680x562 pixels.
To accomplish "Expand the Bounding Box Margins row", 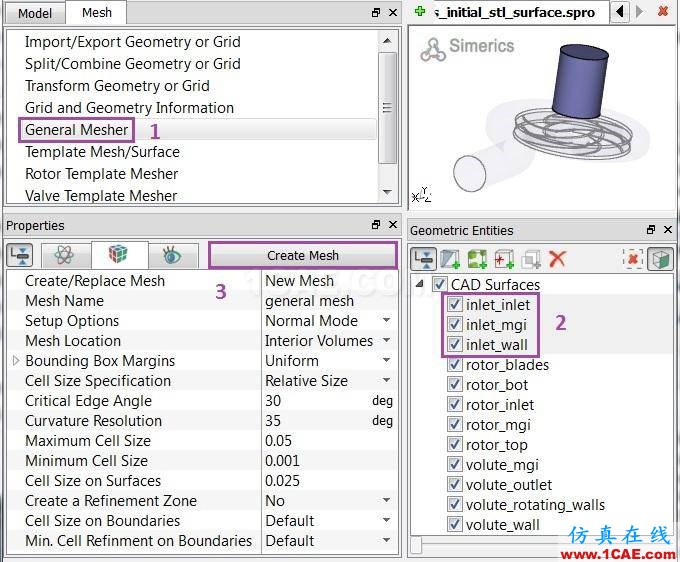I will (x=16, y=360).
